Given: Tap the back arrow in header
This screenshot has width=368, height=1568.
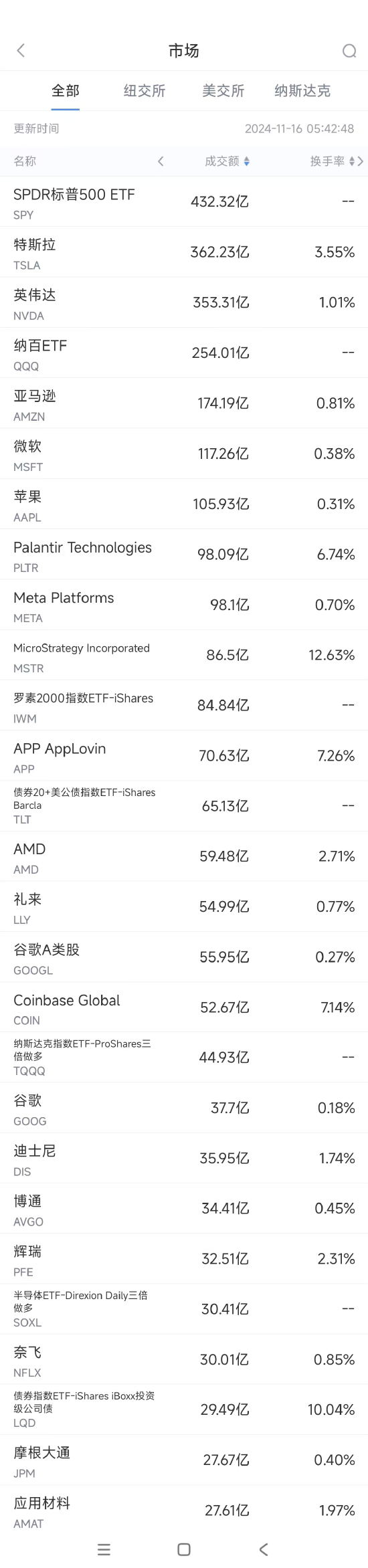Looking at the screenshot, I should point(21,50).
